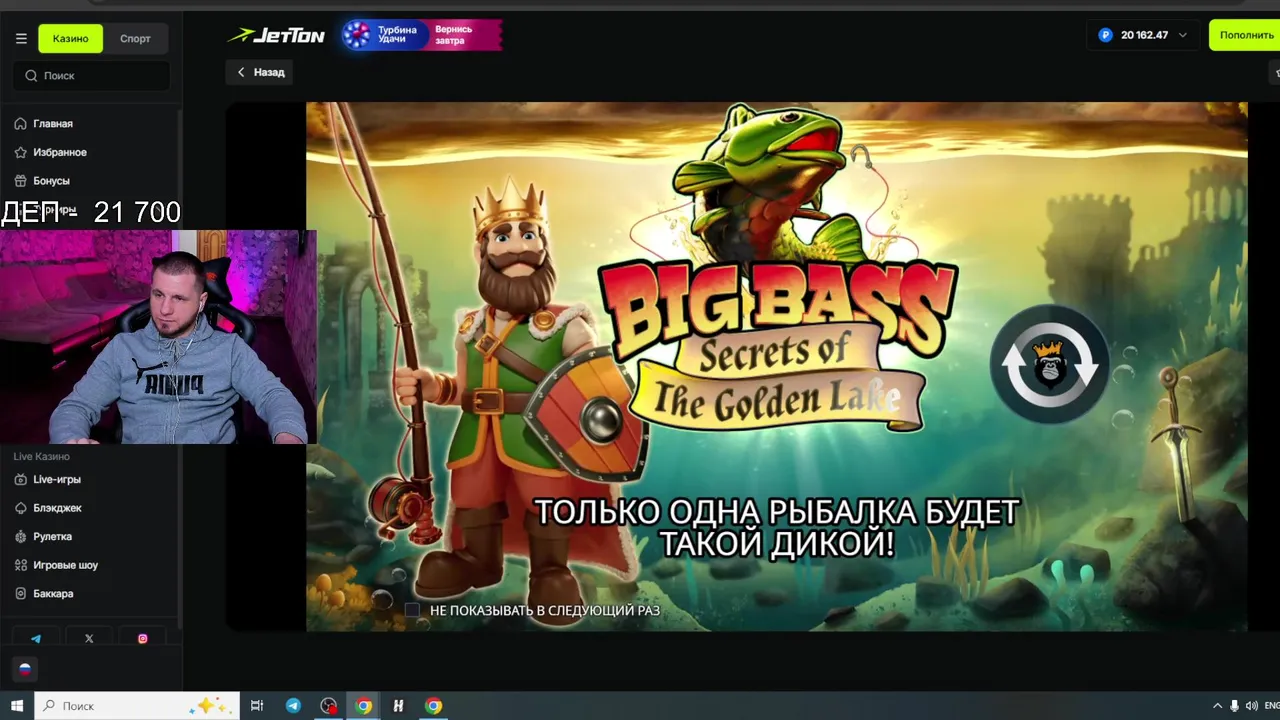Click the microphone icon in the system tray
Image resolution: width=1280 pixels, height=720 pixels.
tap(1234, 706)
